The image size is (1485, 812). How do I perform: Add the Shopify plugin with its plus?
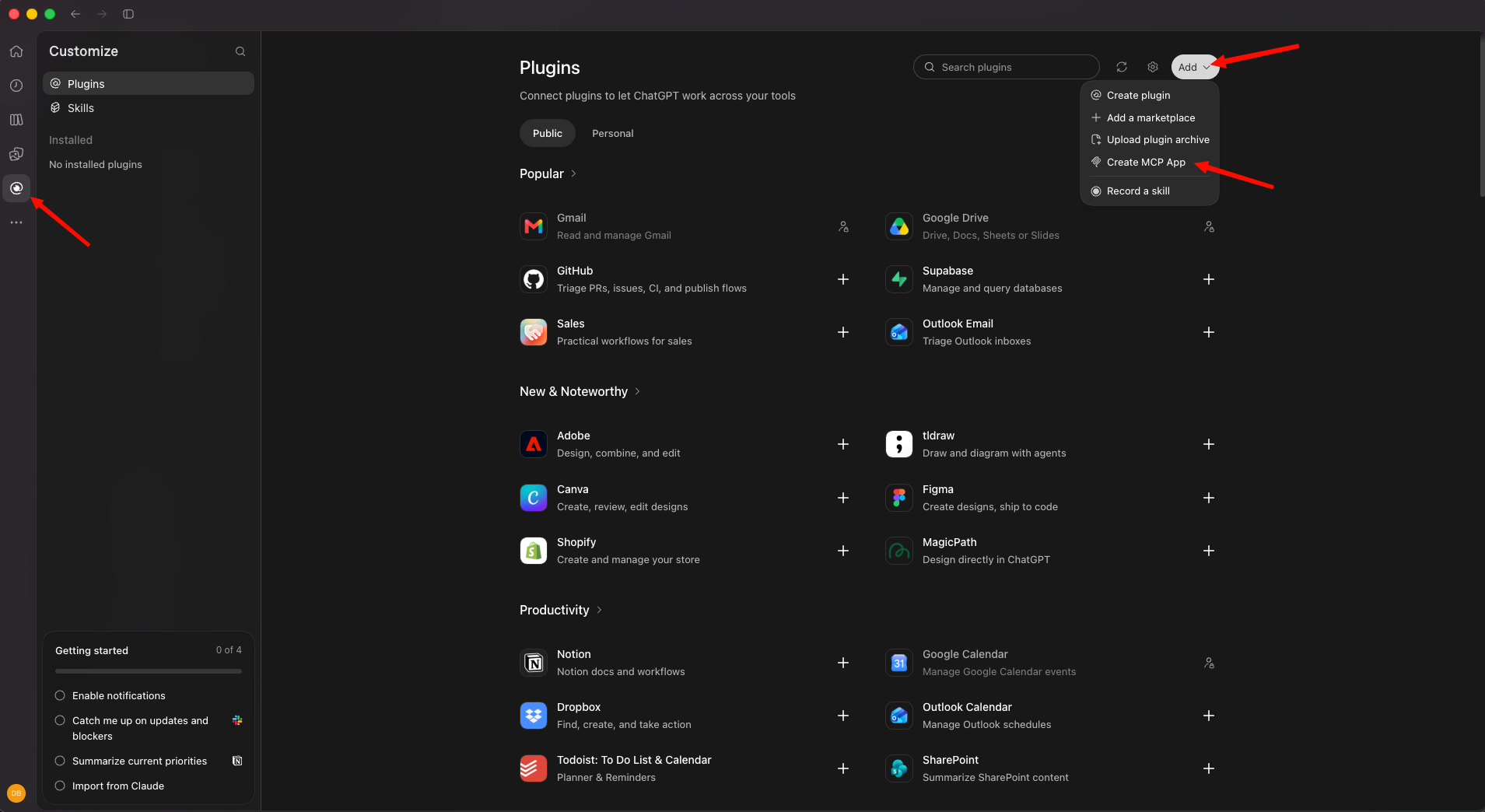tap(843, 551)
